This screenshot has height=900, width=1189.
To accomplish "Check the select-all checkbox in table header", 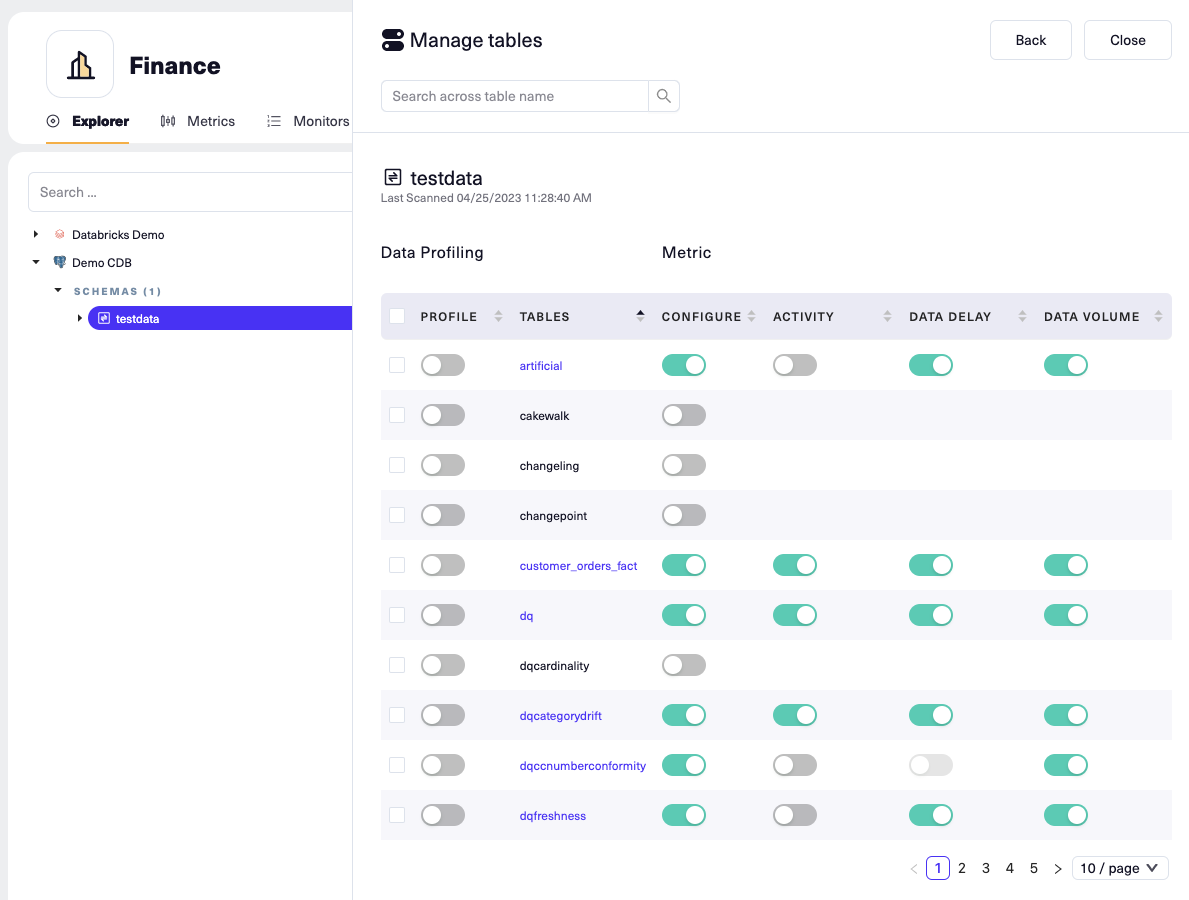I will pos(397,316).
